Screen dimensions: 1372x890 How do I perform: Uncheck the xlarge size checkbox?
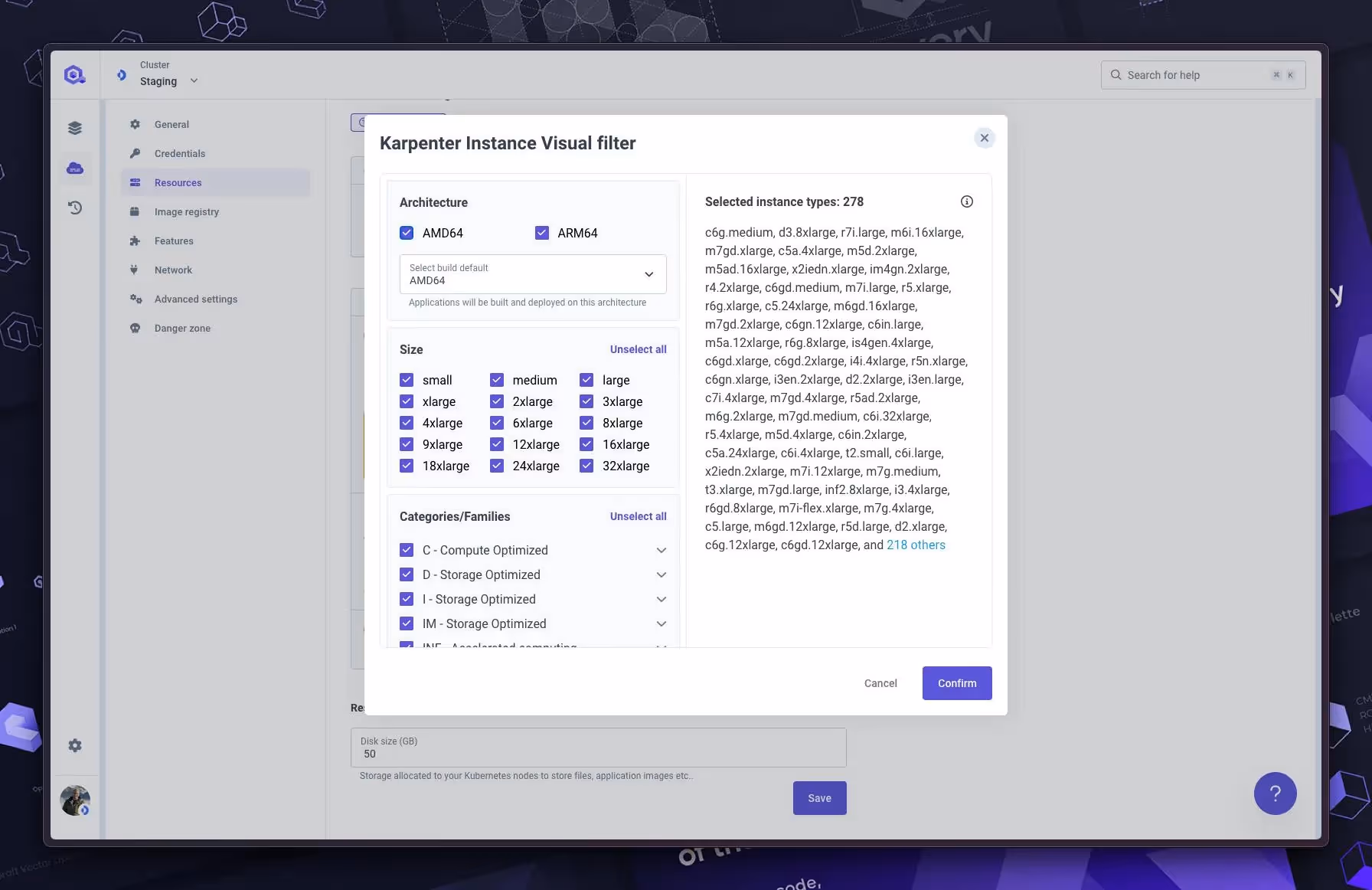(x=407, y=401)
